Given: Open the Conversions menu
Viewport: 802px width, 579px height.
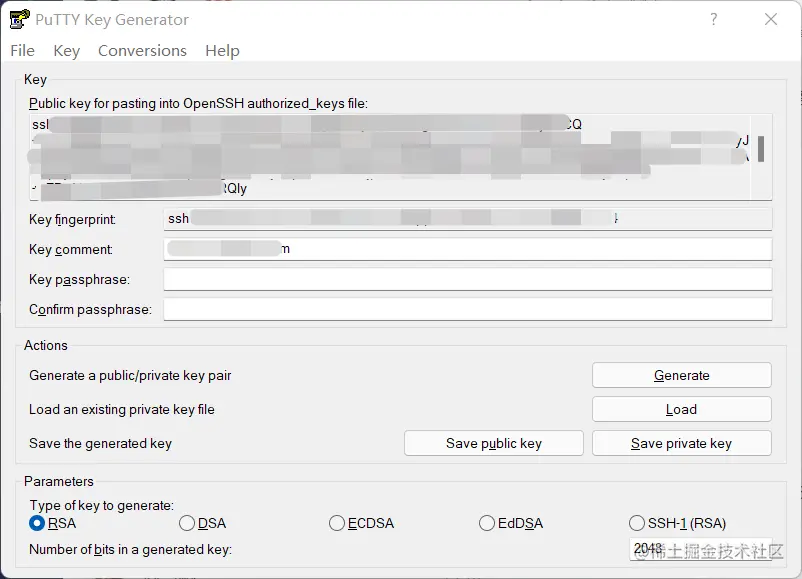Looking at the screenshot, I should [x=142, y=51].
